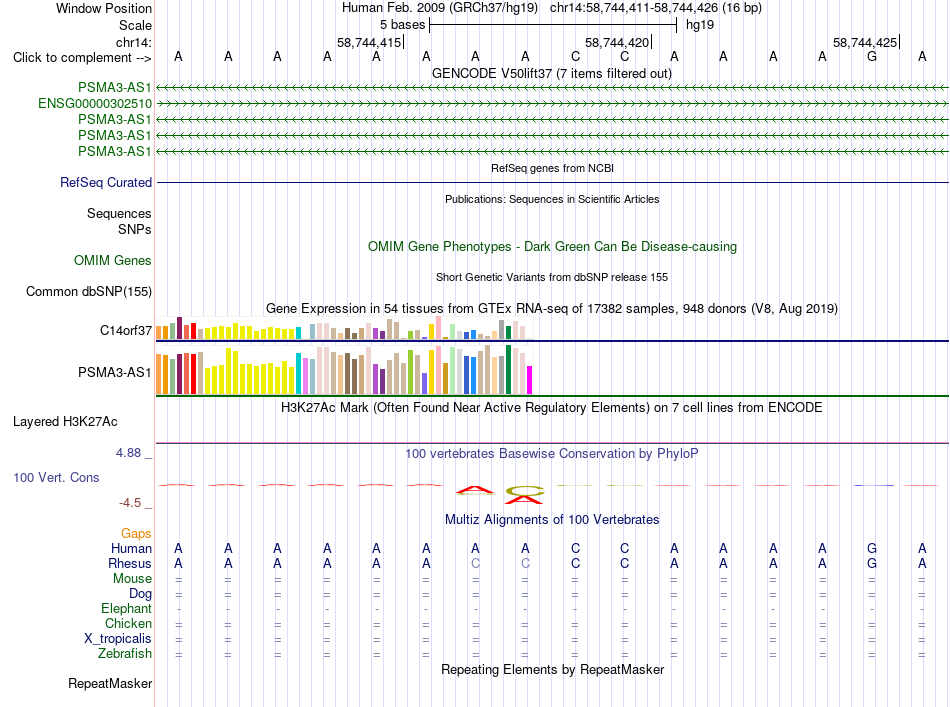Select the RepeatMasker track label
Image resolution: width=950 pixels, height=707 pixels.
coord(110,683)
